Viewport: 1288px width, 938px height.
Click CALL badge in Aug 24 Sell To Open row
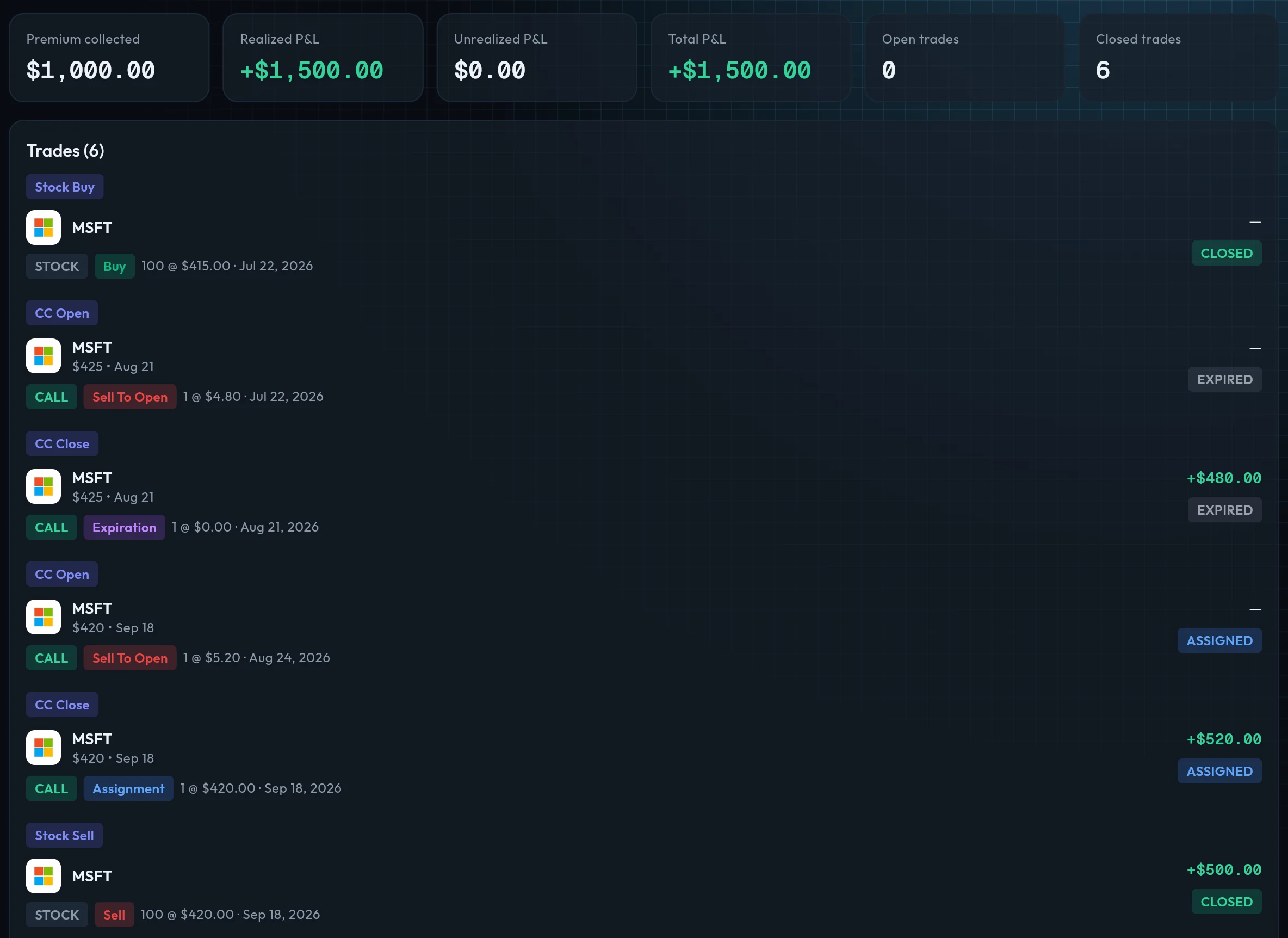52,658
